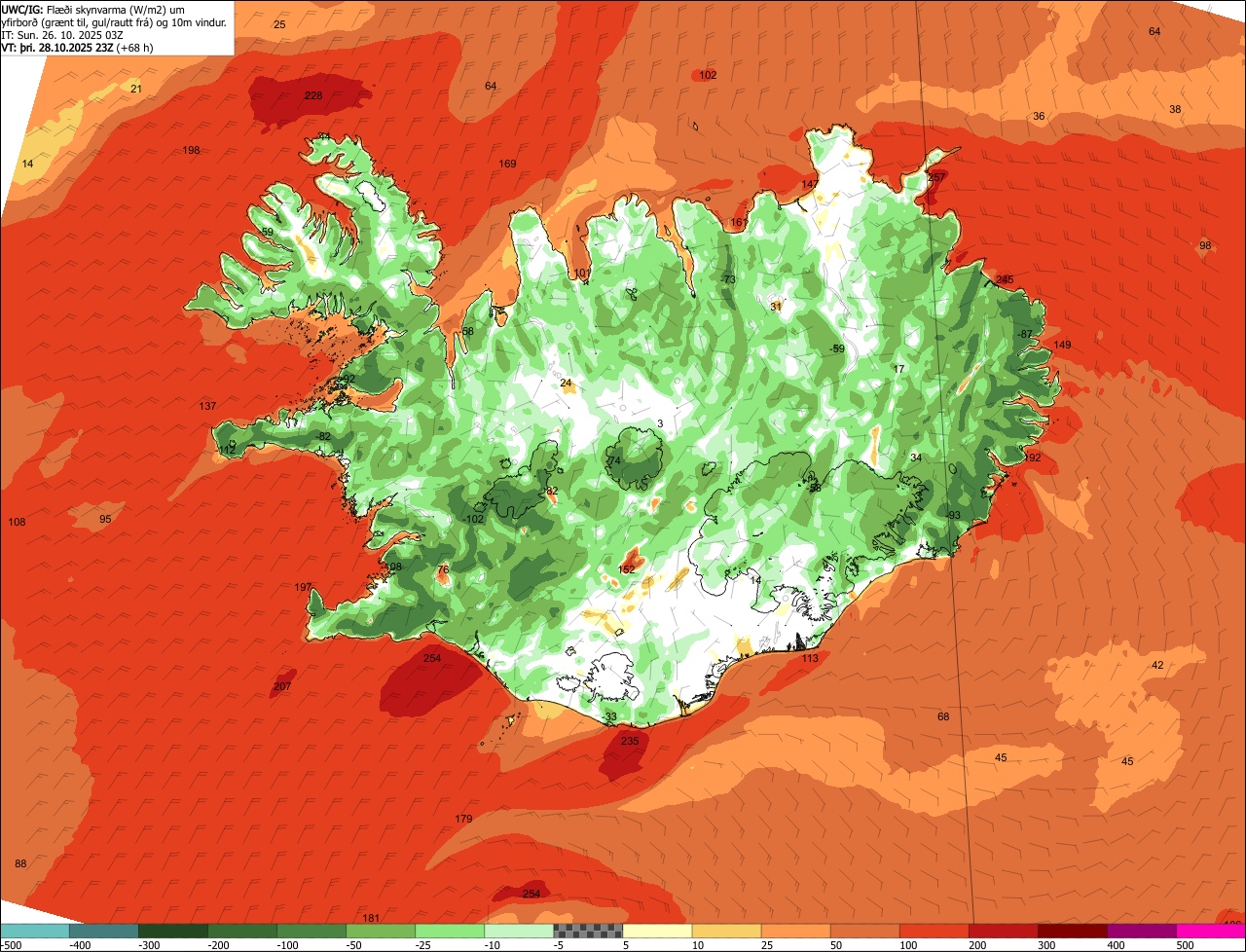Click the 228 flux value on the map
This screenshot has width=1246, height=952.
pyautogui.click(x=313, y=95)
